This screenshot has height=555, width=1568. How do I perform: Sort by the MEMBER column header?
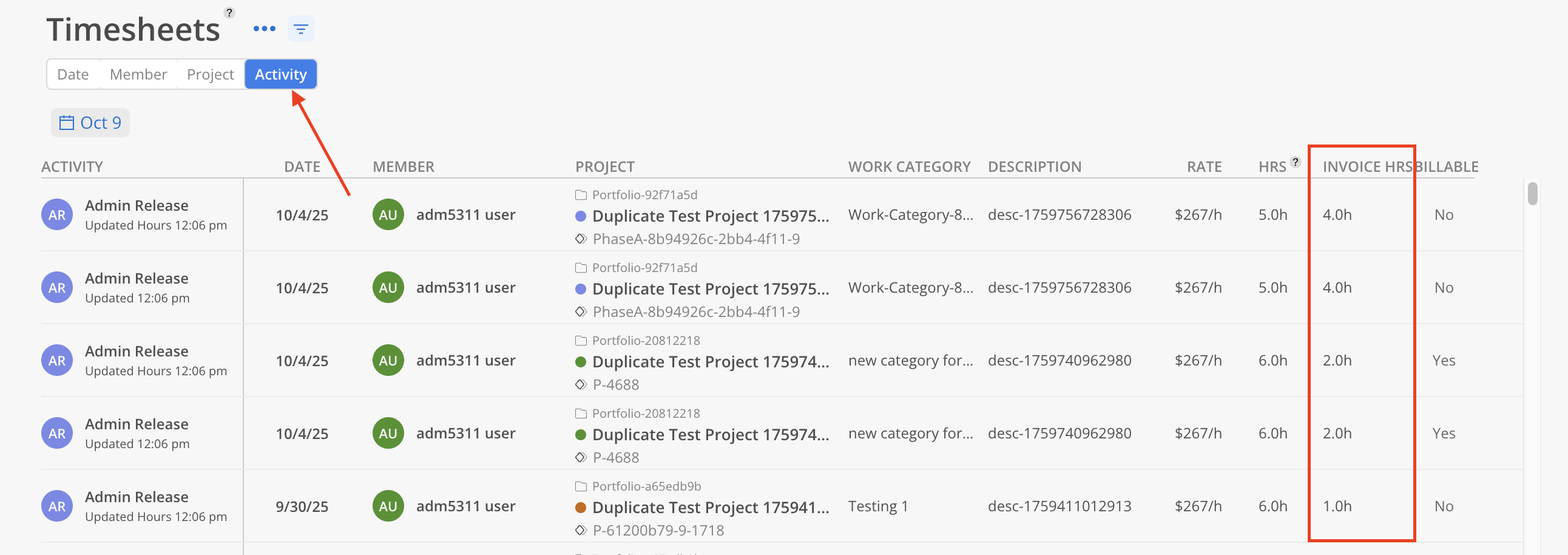404,166
